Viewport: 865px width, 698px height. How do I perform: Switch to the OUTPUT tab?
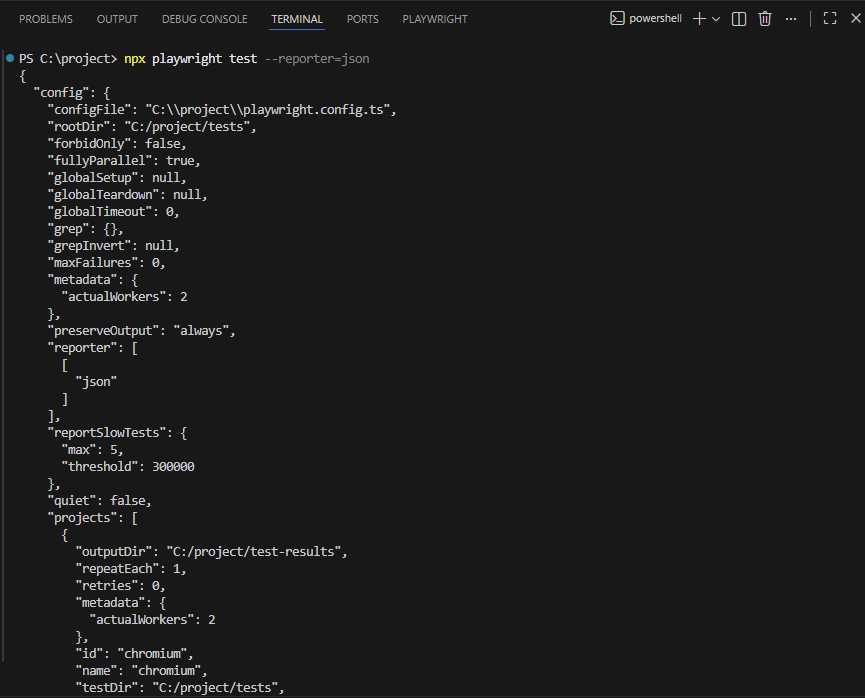click(x=117, y=18)
